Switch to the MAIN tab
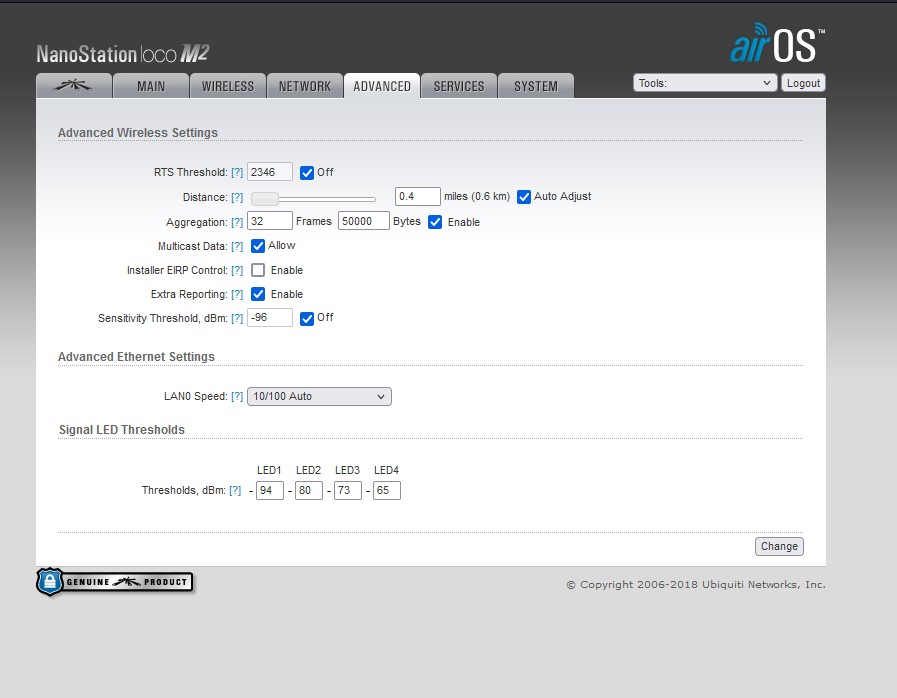 click(x=151, y=86)
